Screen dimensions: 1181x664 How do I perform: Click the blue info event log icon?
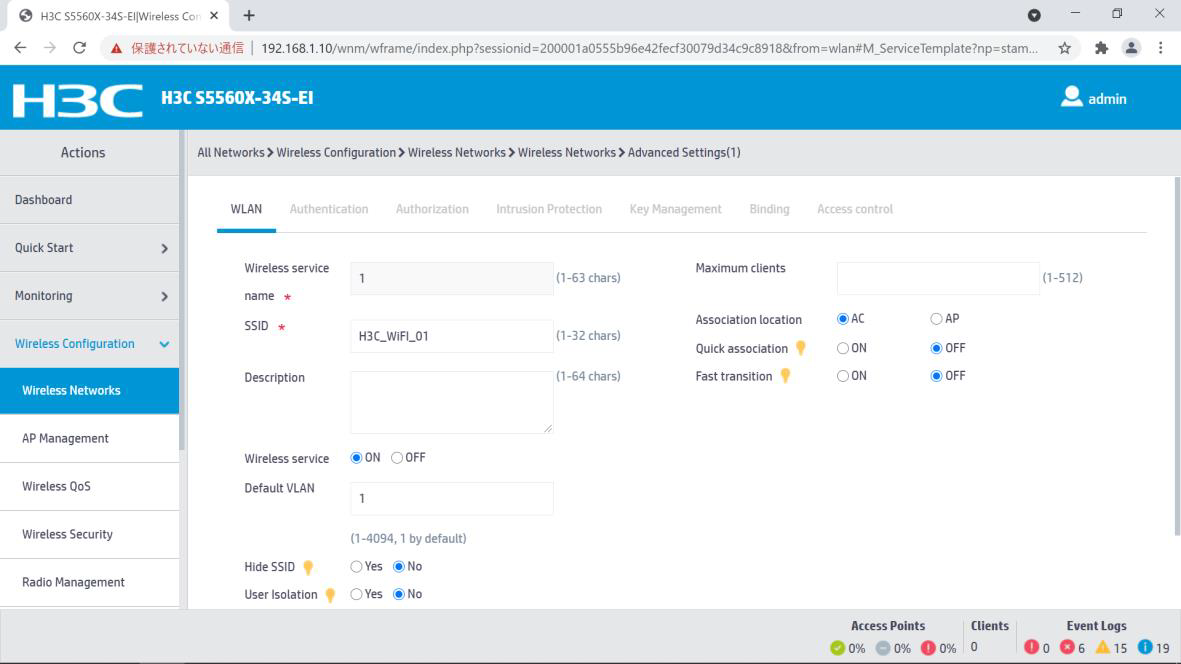point(1144,648)
